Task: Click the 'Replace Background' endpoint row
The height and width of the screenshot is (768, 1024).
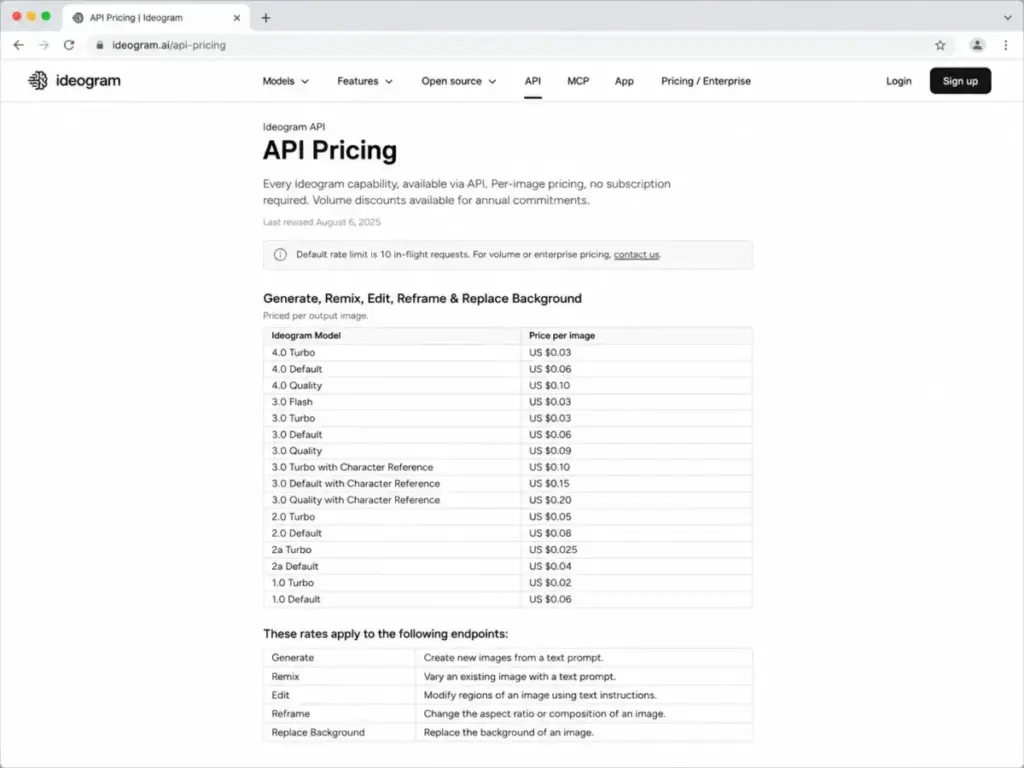Action: click(x=507, y=732)
